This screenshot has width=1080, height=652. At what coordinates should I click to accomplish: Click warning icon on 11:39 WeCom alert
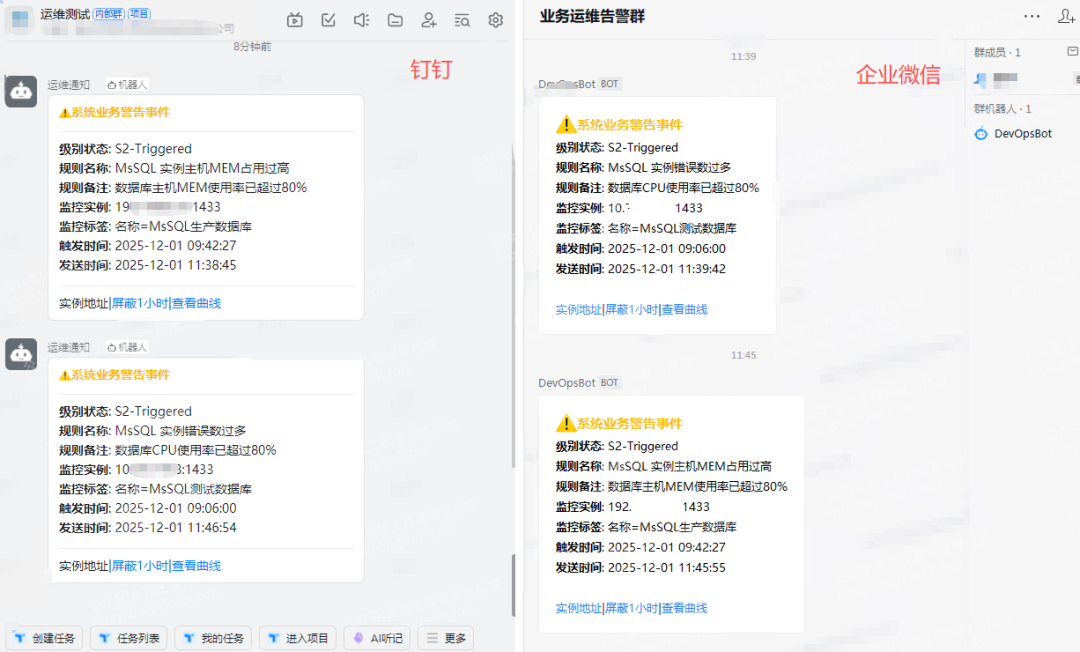point(565,124)
